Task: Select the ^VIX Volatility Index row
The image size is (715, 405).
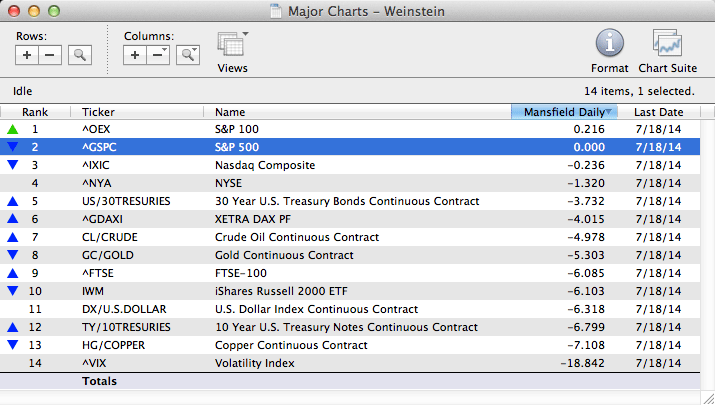Action: coord(350,363)
